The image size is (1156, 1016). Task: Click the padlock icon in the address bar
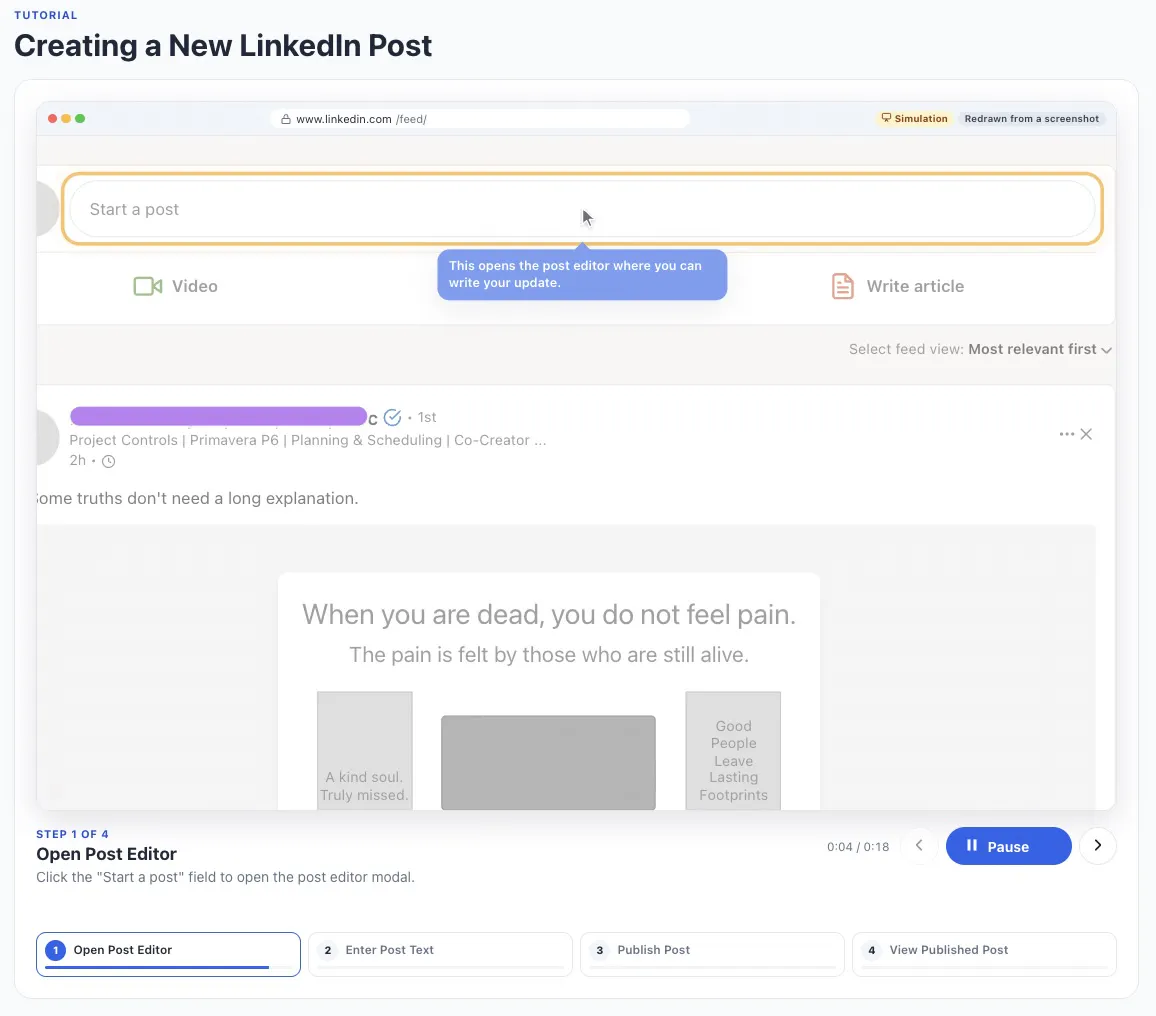[x=285, y=119]
